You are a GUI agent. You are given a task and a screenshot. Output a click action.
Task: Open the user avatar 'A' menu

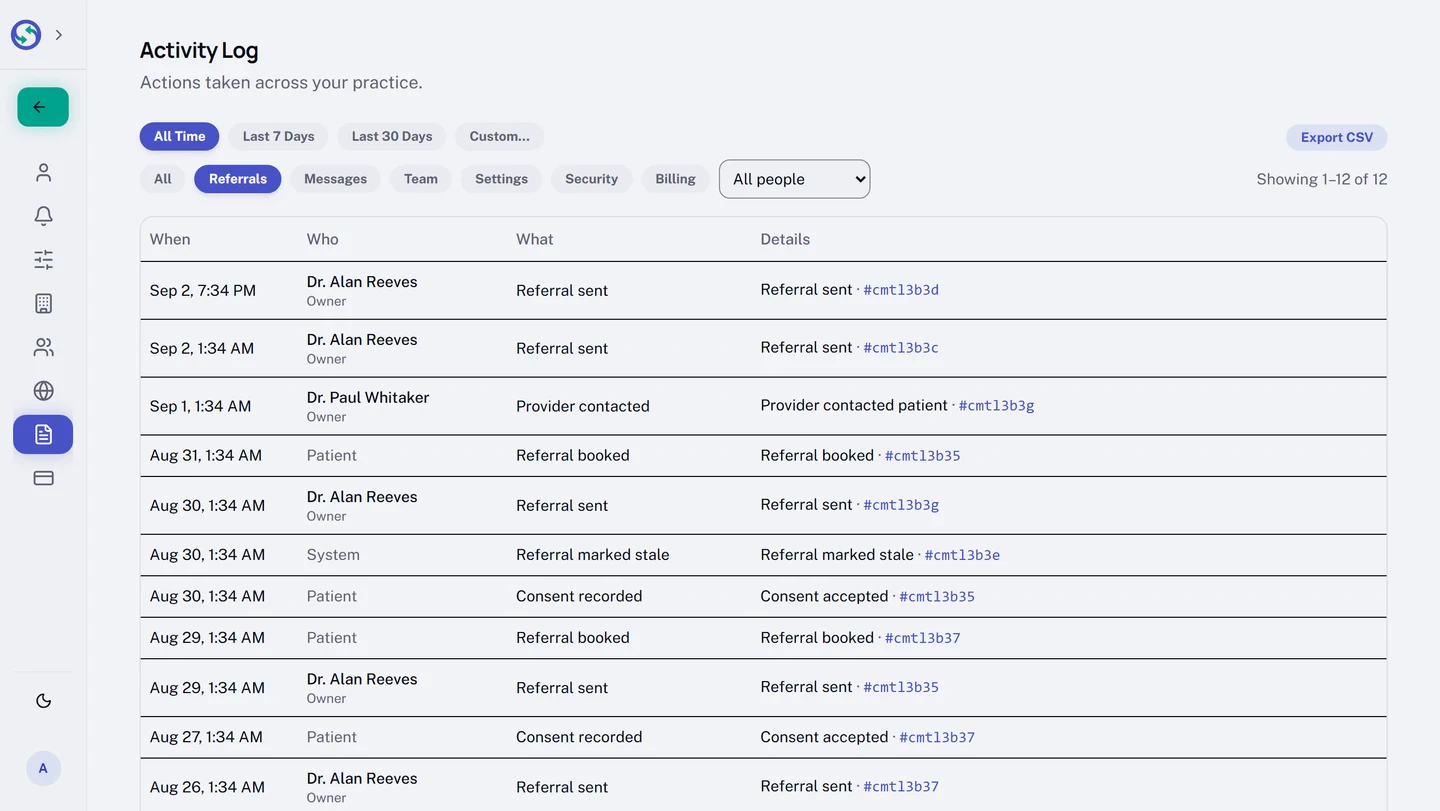(43, 768)
